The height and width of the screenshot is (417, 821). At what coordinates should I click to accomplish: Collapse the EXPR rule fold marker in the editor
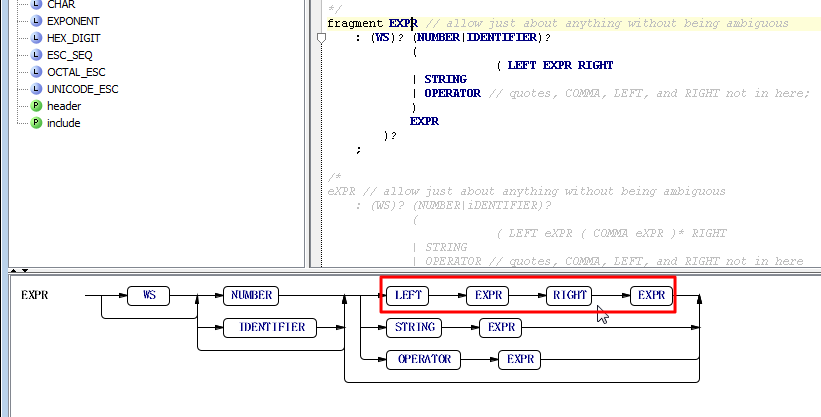(321, 38)
